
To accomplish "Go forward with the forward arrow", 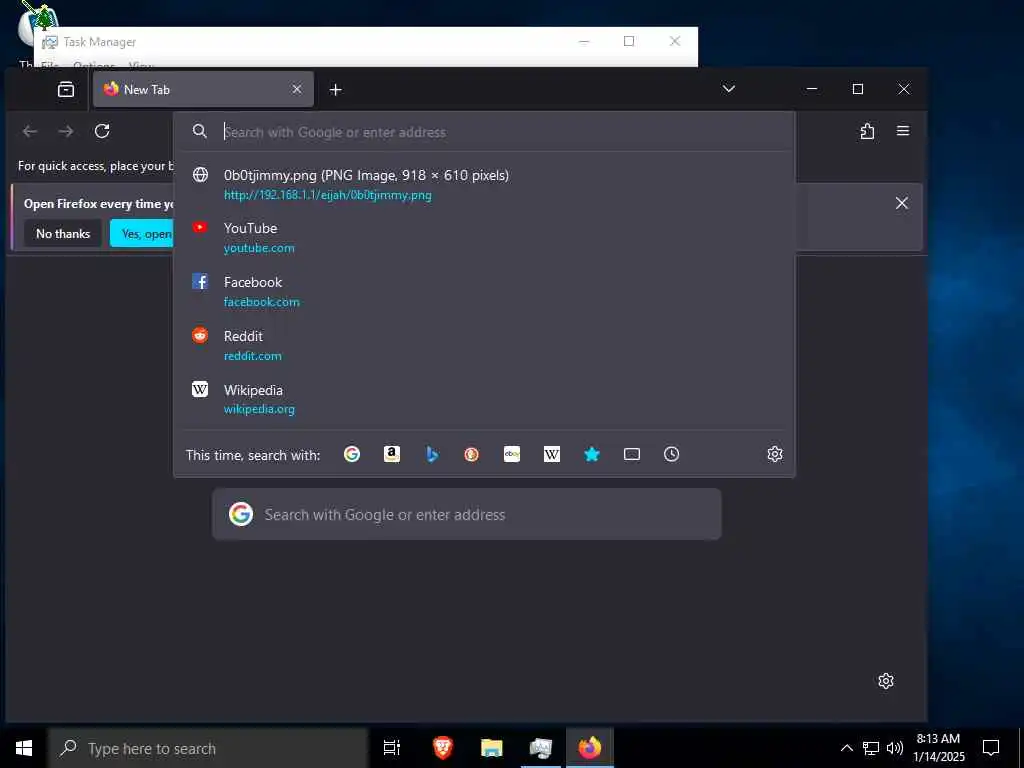I will tap(66, 131).
